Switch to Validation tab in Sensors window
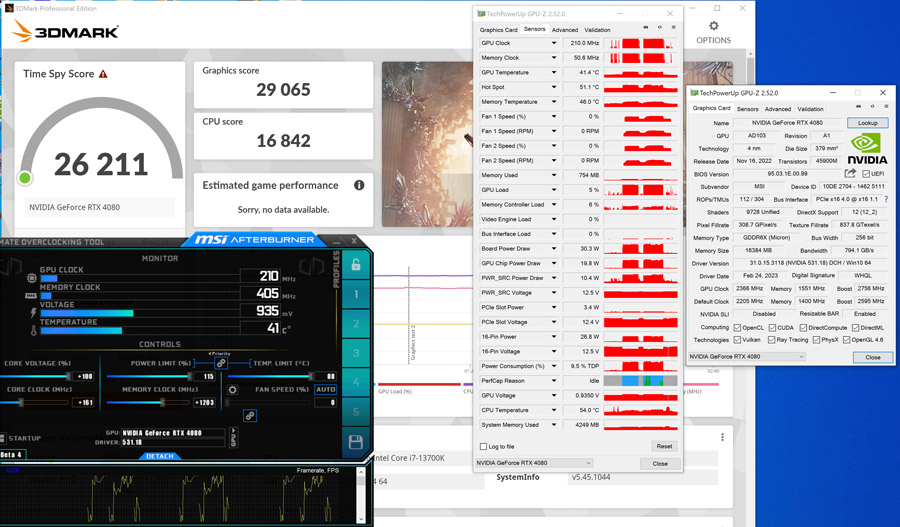 tap(598, 30)
